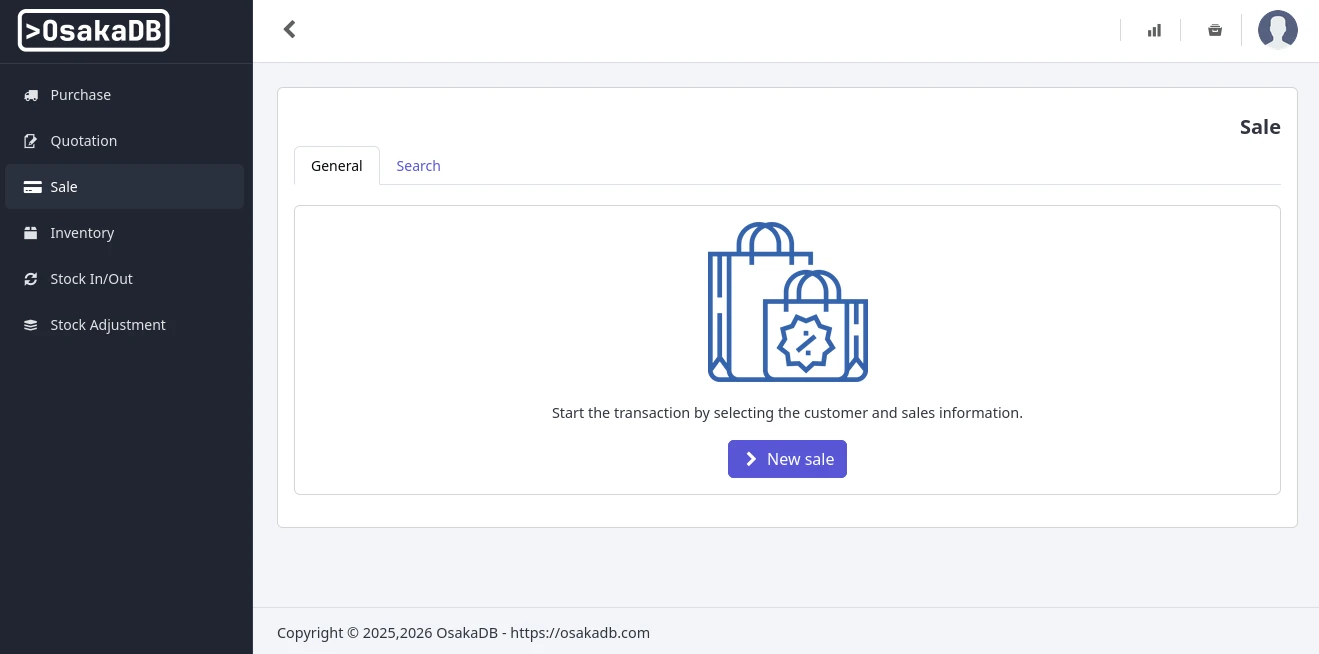The image size is (1319, 654).
Task: Click the Stock Adjustment layers icon
Action: (x=30, y=324)
